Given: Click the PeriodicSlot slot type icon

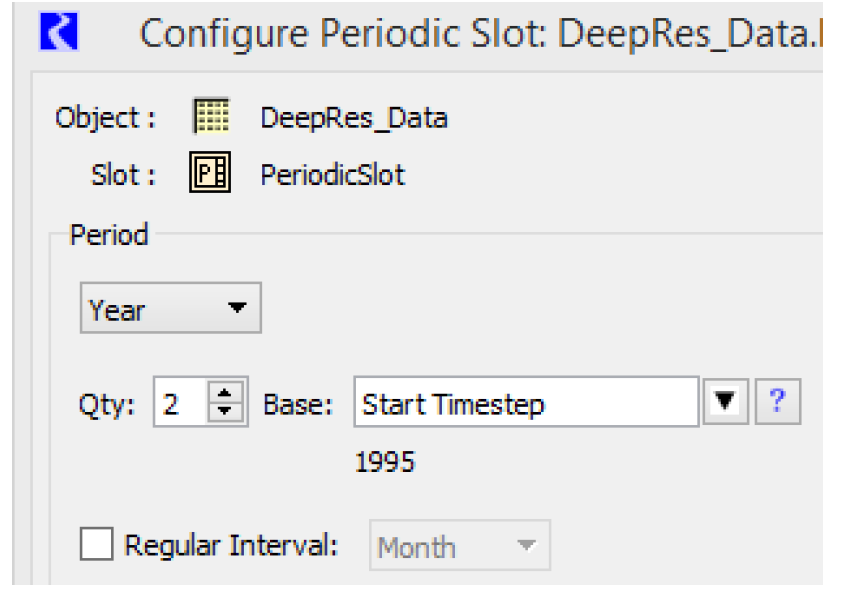Looking at the screenshot, I should [x=211, y=175].
